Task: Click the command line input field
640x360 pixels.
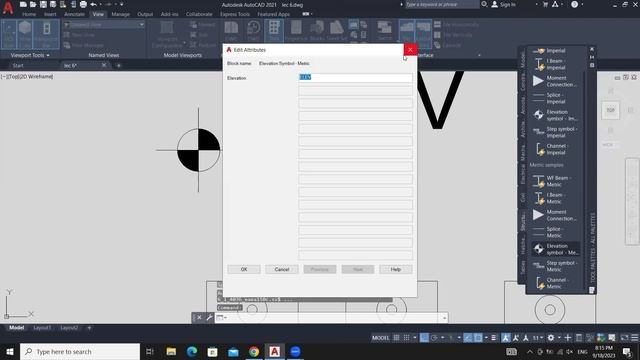Action: coord(331,318)
